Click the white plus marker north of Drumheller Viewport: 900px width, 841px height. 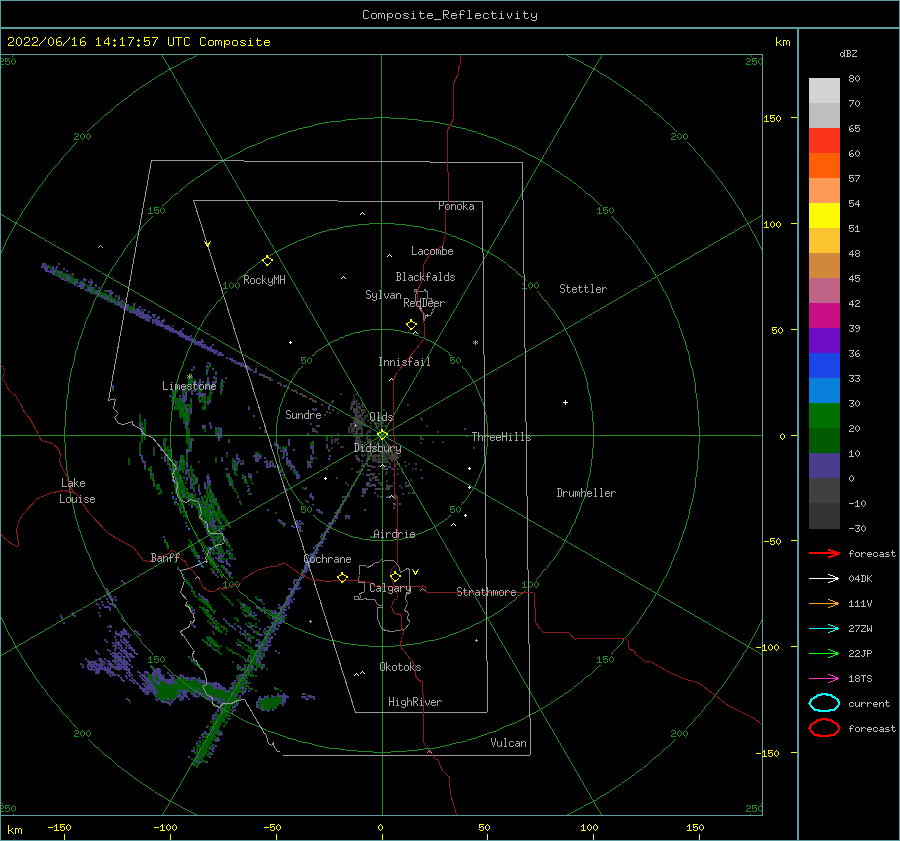tap(565, 402)
